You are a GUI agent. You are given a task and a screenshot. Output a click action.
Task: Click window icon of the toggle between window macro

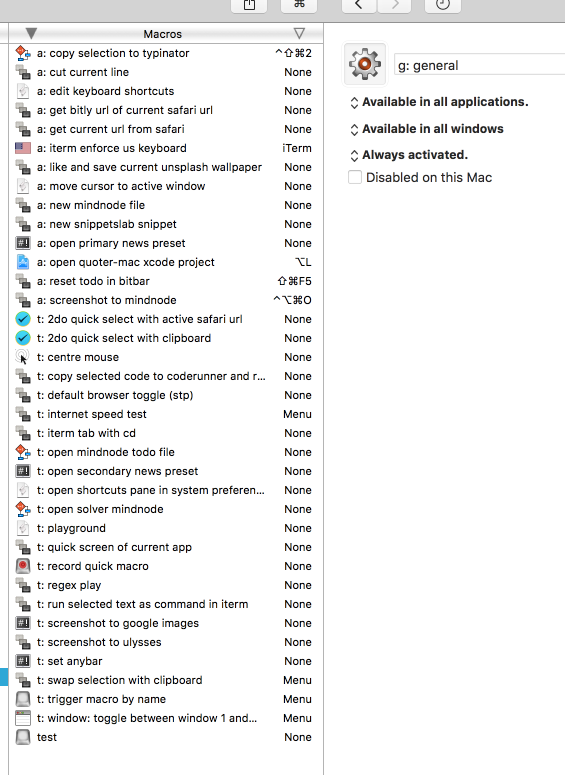pos(23,718)
